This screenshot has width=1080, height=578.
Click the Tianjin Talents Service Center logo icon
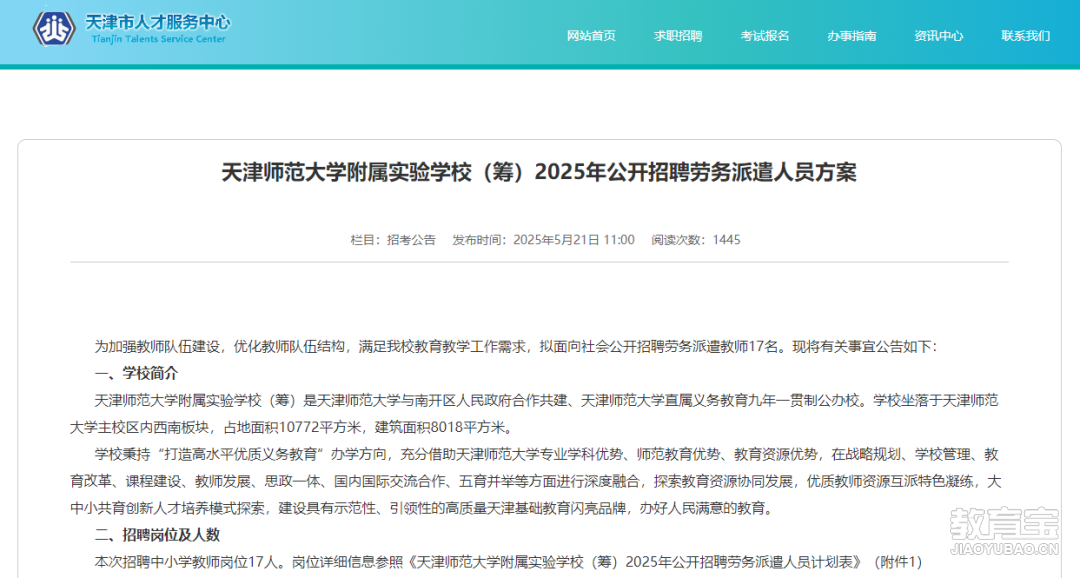click(x=54, y=29)
